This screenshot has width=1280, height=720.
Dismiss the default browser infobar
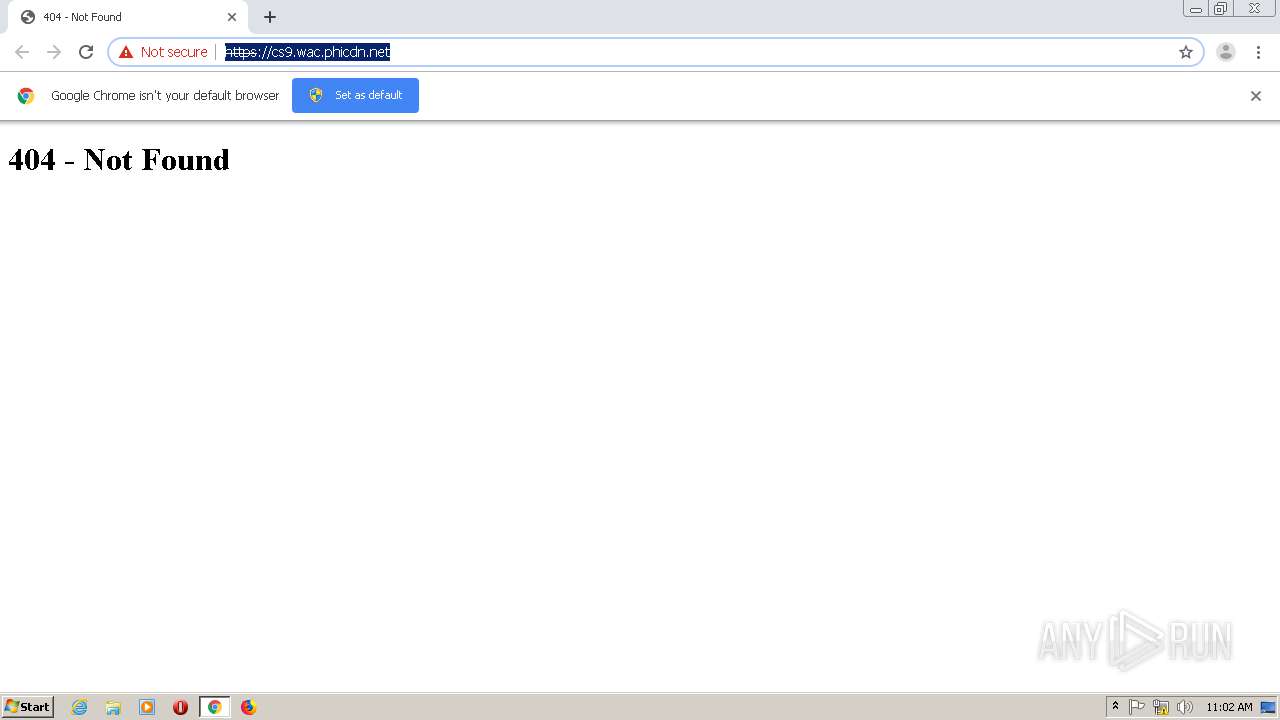pos(1256,96)
